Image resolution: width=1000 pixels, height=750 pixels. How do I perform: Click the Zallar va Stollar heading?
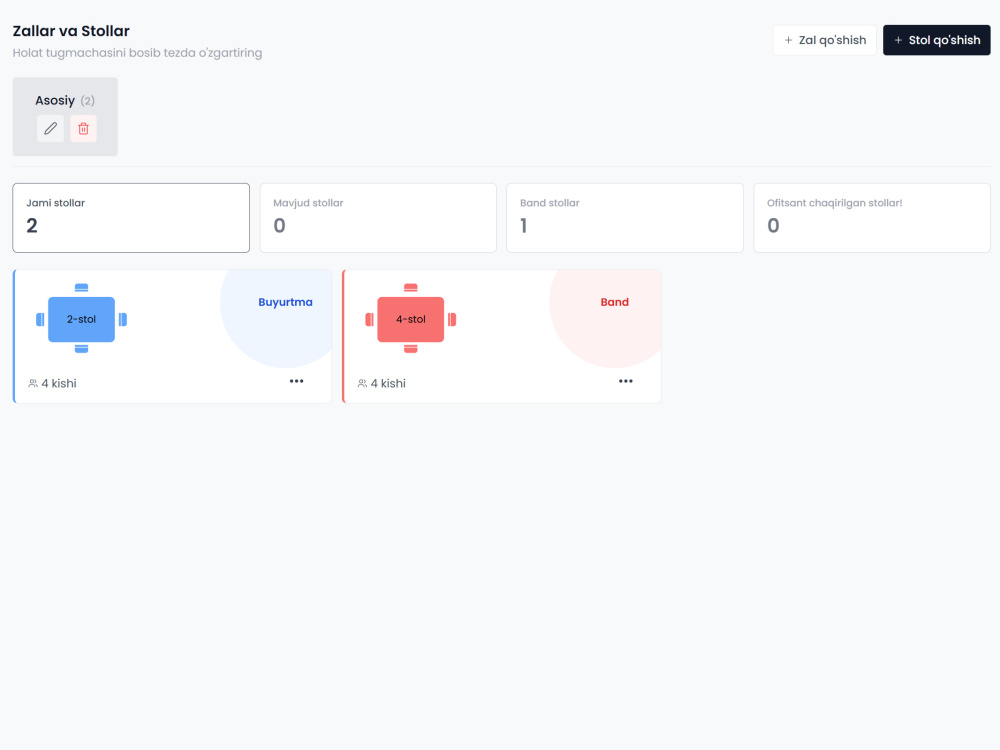coord(71,31)
